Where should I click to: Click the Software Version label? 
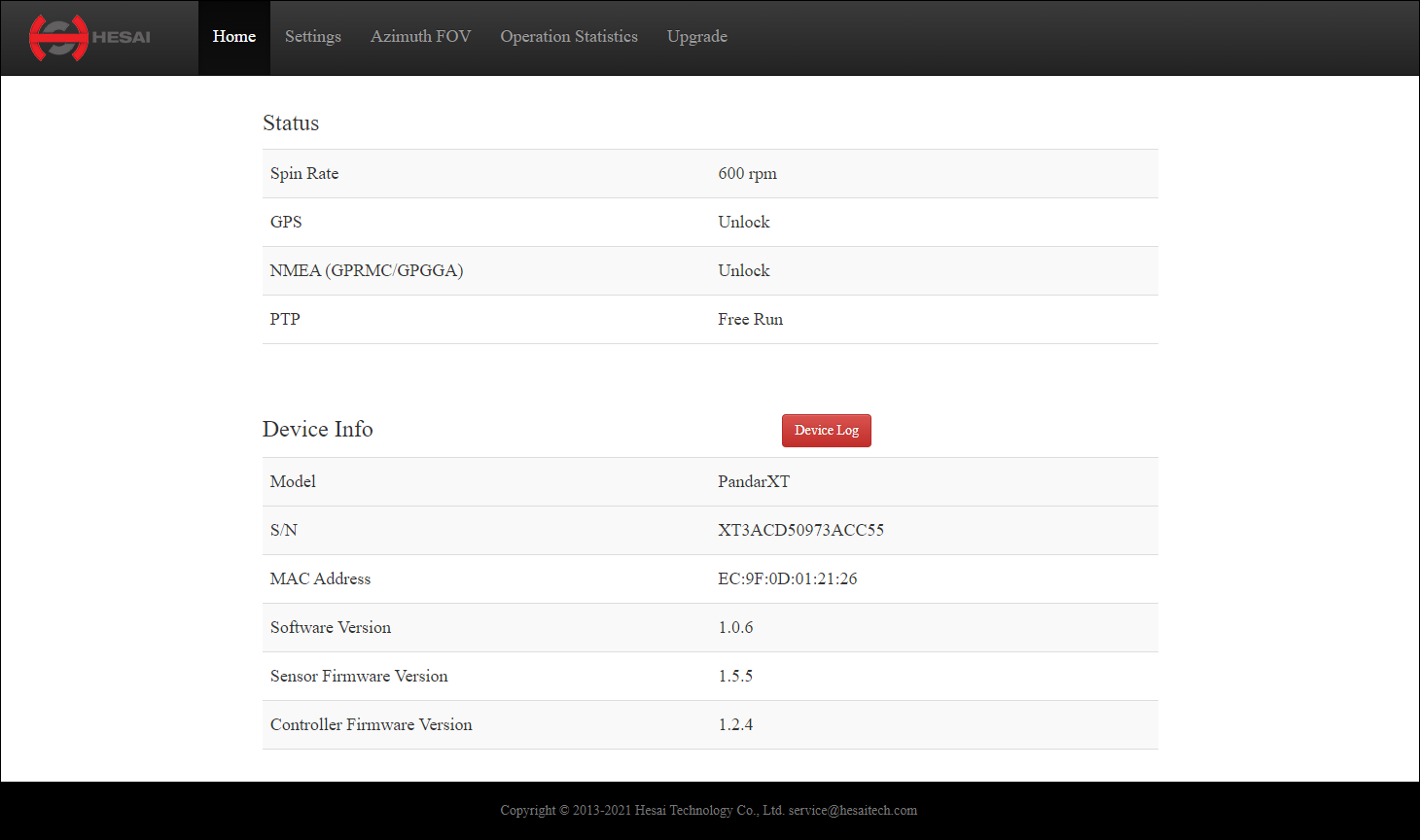[331, 628]
